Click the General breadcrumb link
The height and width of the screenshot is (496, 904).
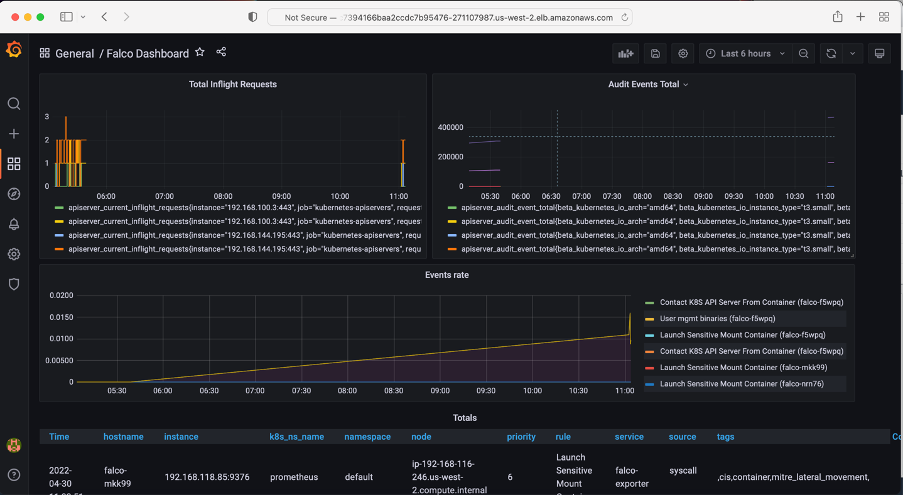(74, 54)
